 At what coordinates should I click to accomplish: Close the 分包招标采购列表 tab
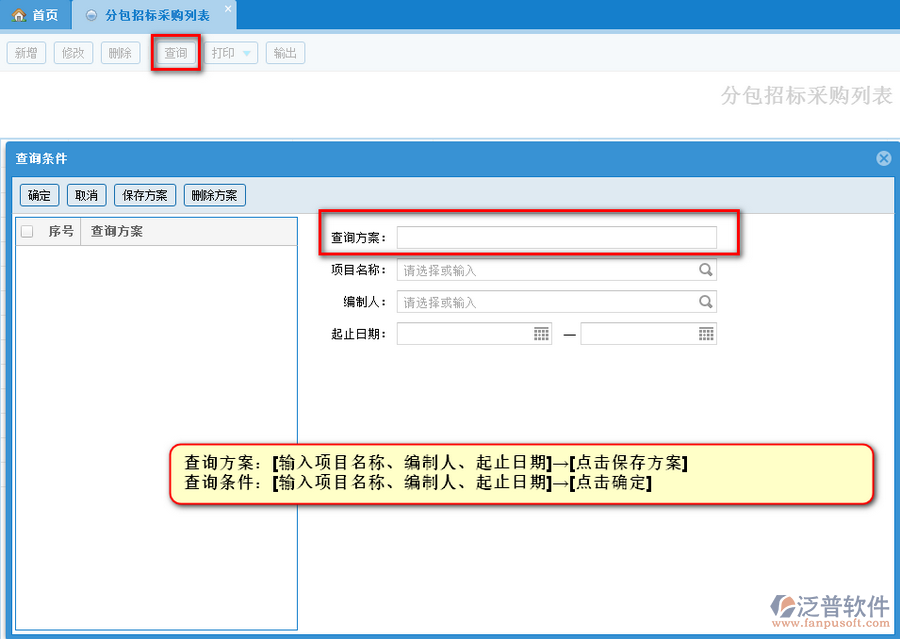(x=228, y=9)
